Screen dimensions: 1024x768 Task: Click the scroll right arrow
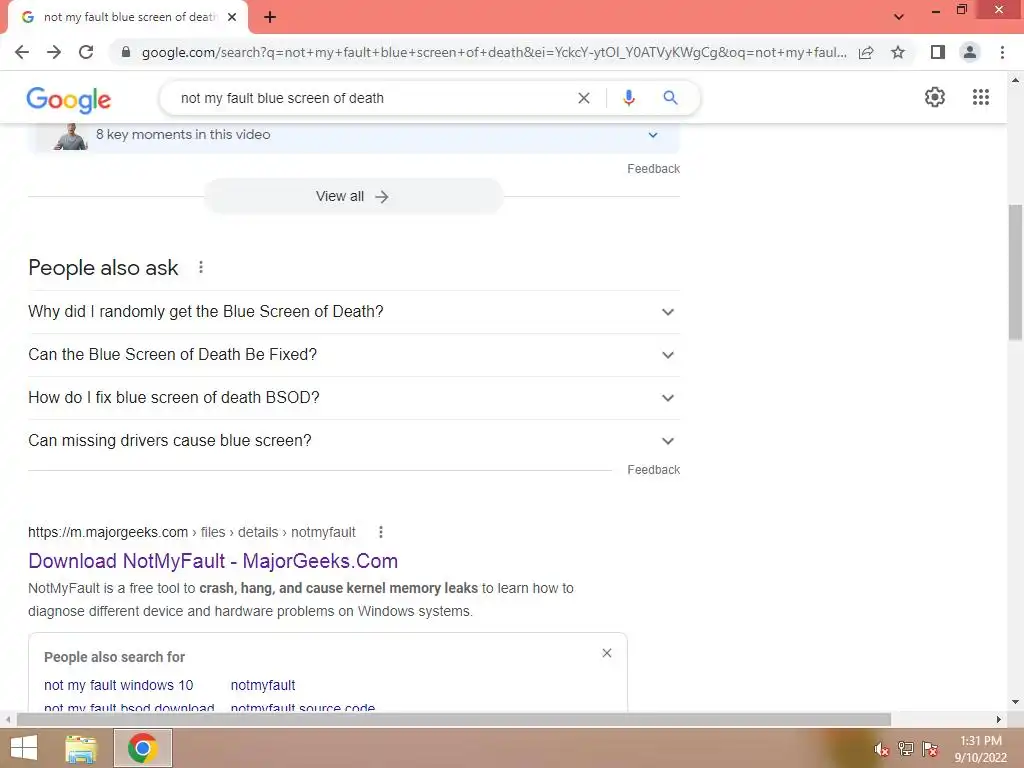tap(999, 720)
